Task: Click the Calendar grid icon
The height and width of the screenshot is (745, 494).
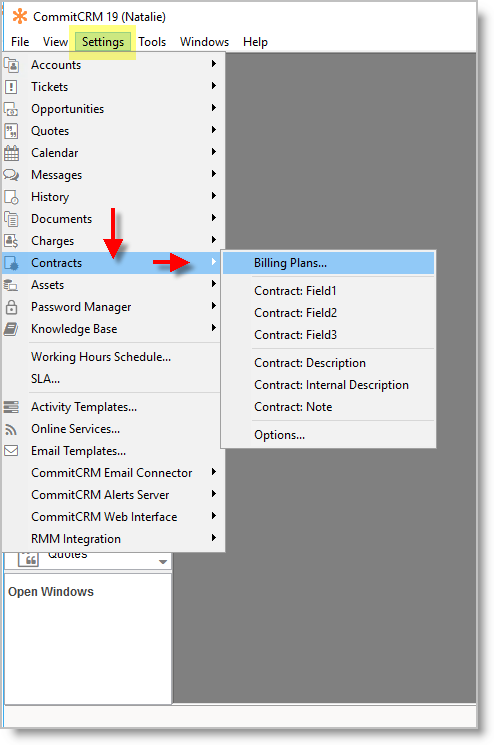Action: (11, 153)
